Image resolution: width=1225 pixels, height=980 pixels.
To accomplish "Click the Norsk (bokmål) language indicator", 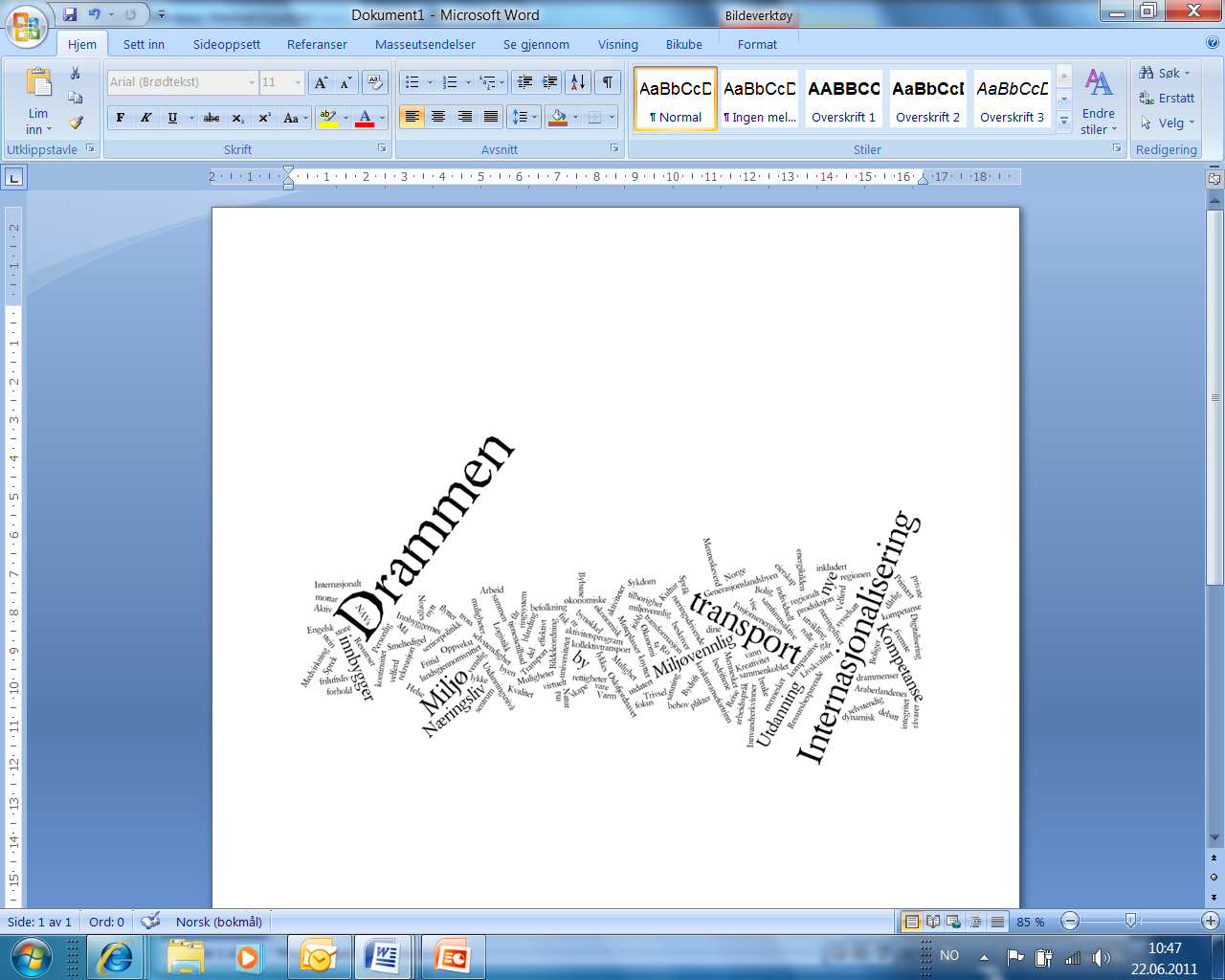I will pyautogui.click(x=219, y=922).
